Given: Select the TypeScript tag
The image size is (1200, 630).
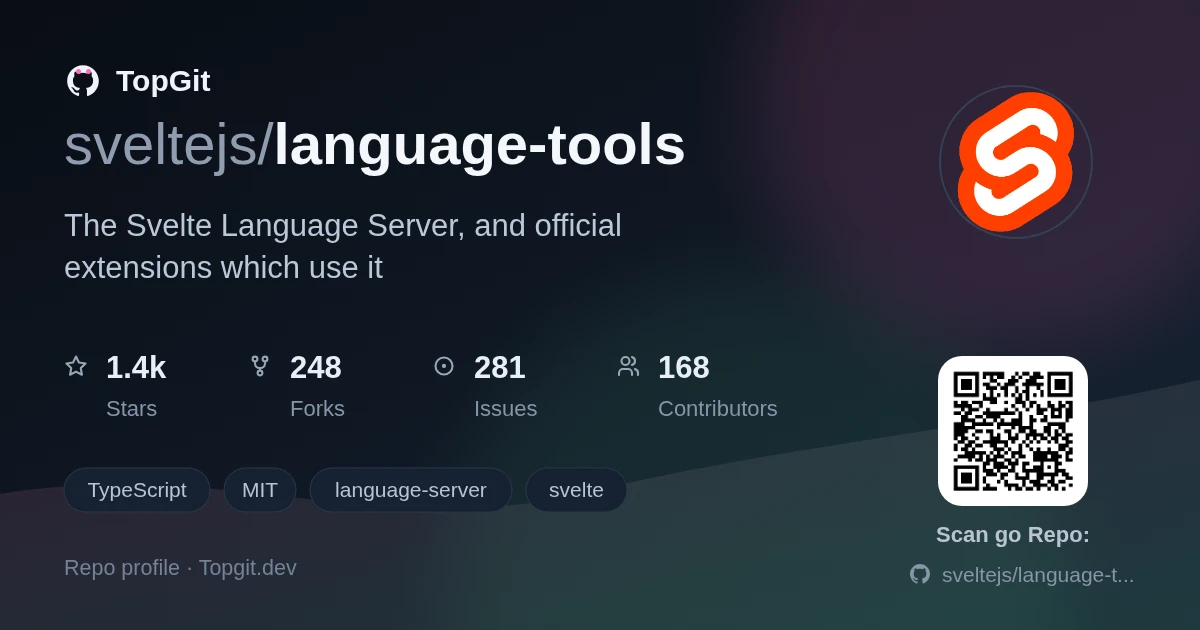Looking at the screenshot, I should pos(137,490).
